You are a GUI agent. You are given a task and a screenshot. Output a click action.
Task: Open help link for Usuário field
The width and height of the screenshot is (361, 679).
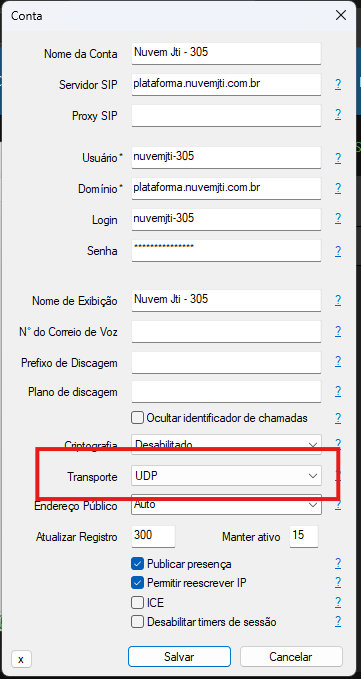(x=338, y=158)
